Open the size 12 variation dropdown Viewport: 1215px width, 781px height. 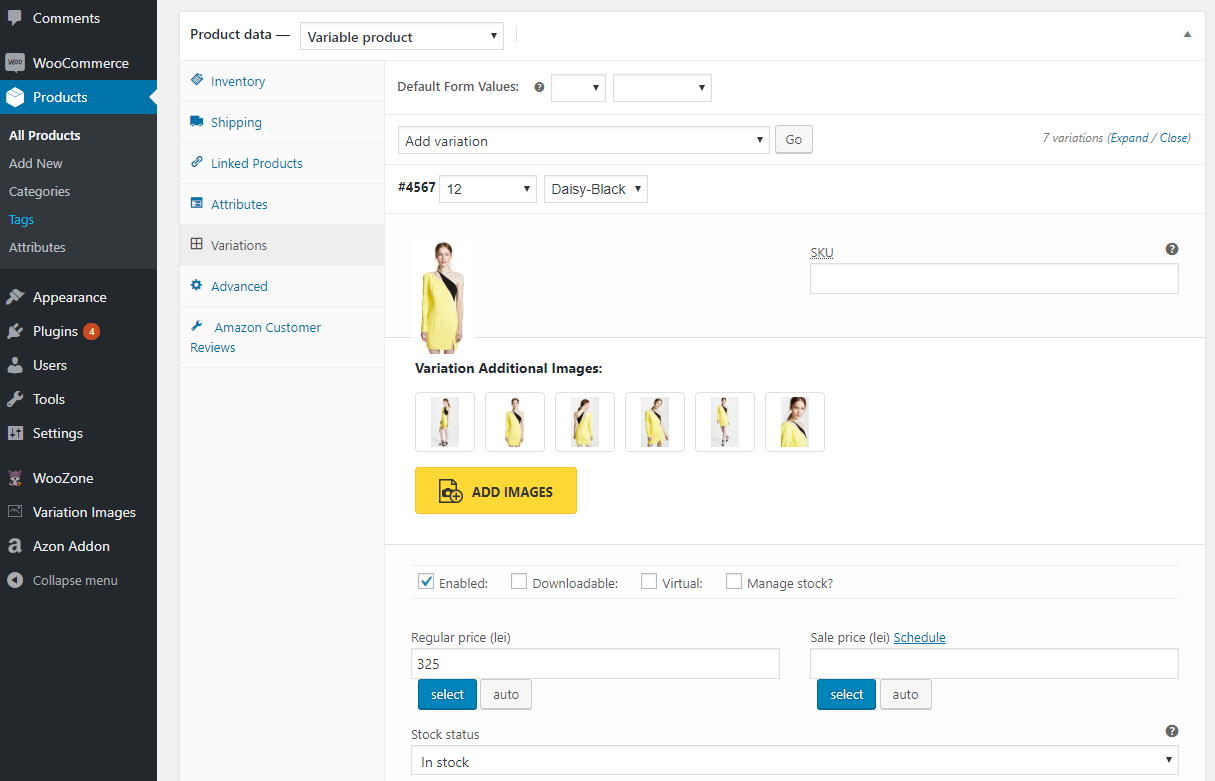tap(488, 188)
